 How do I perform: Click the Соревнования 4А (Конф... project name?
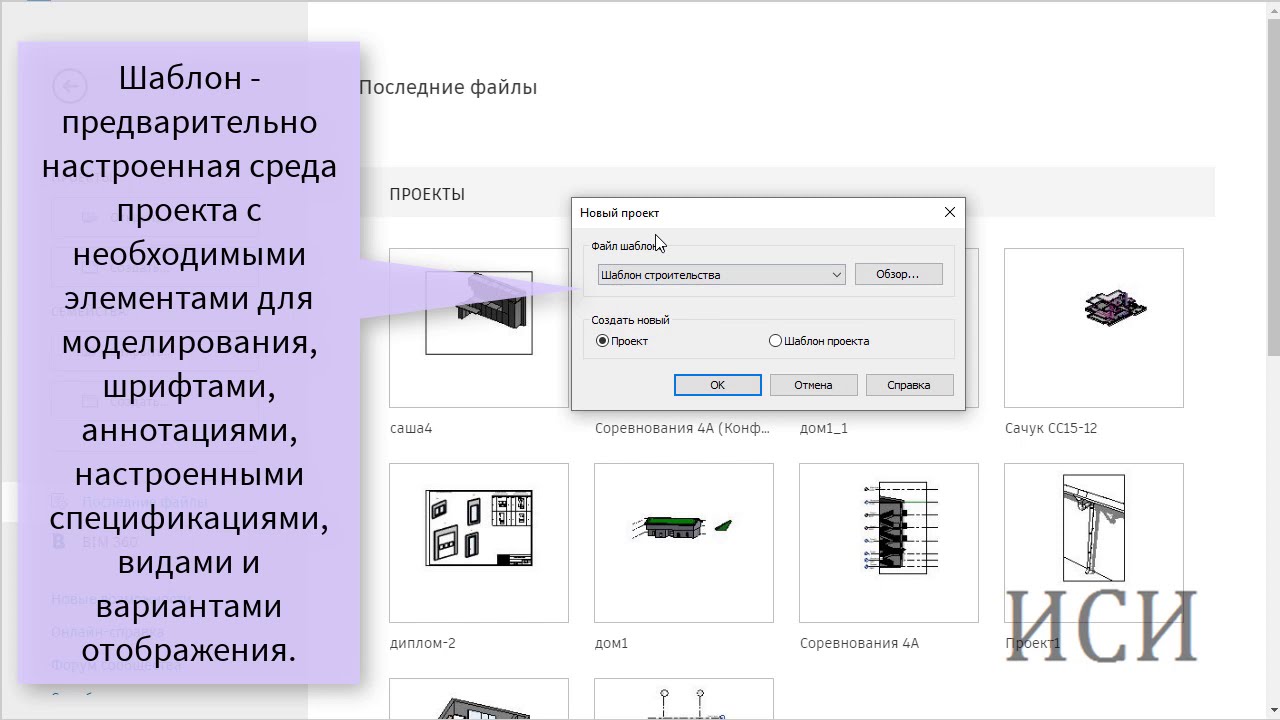[683, 428]
